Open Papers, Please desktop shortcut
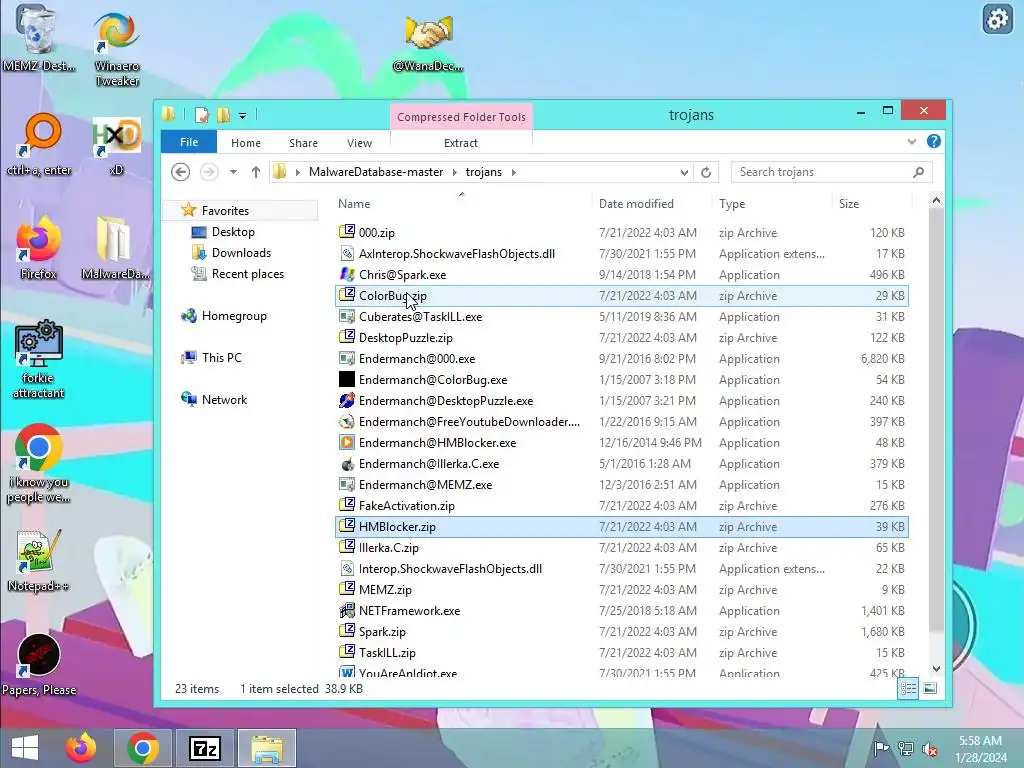The width and height of the screenshot is (1024, 768). point(38,664)
